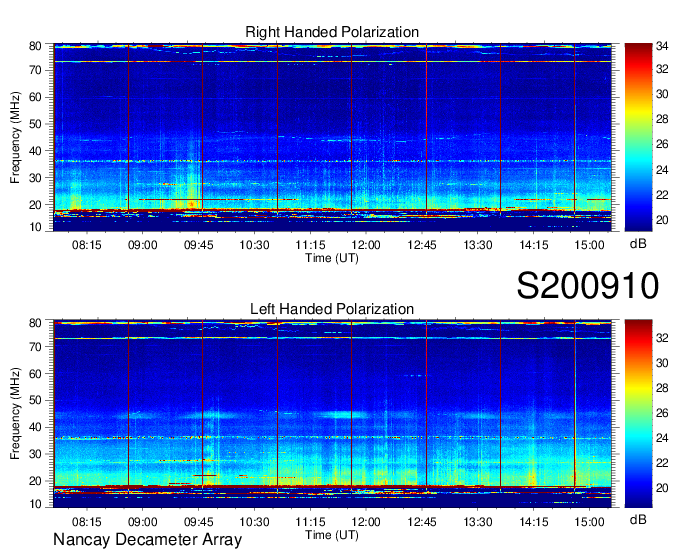Click the upper plot's 'Time (UT)' axis label
The height and width of the screenshot is (552, 680).
[332, 258]
